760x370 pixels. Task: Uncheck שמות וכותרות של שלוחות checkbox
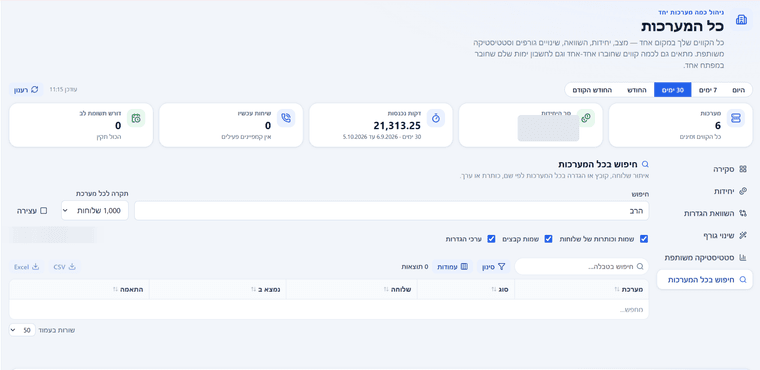point(644,239)
